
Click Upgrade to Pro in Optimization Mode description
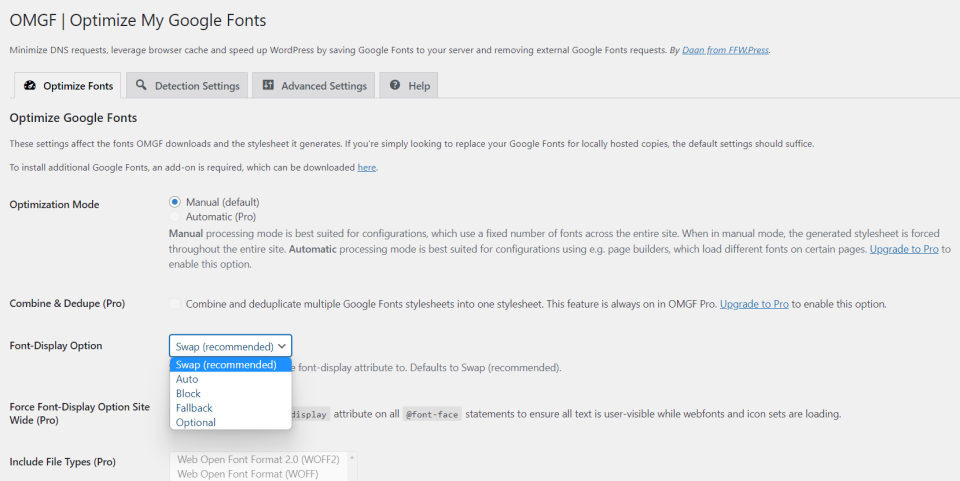click(x=904, y=249)
